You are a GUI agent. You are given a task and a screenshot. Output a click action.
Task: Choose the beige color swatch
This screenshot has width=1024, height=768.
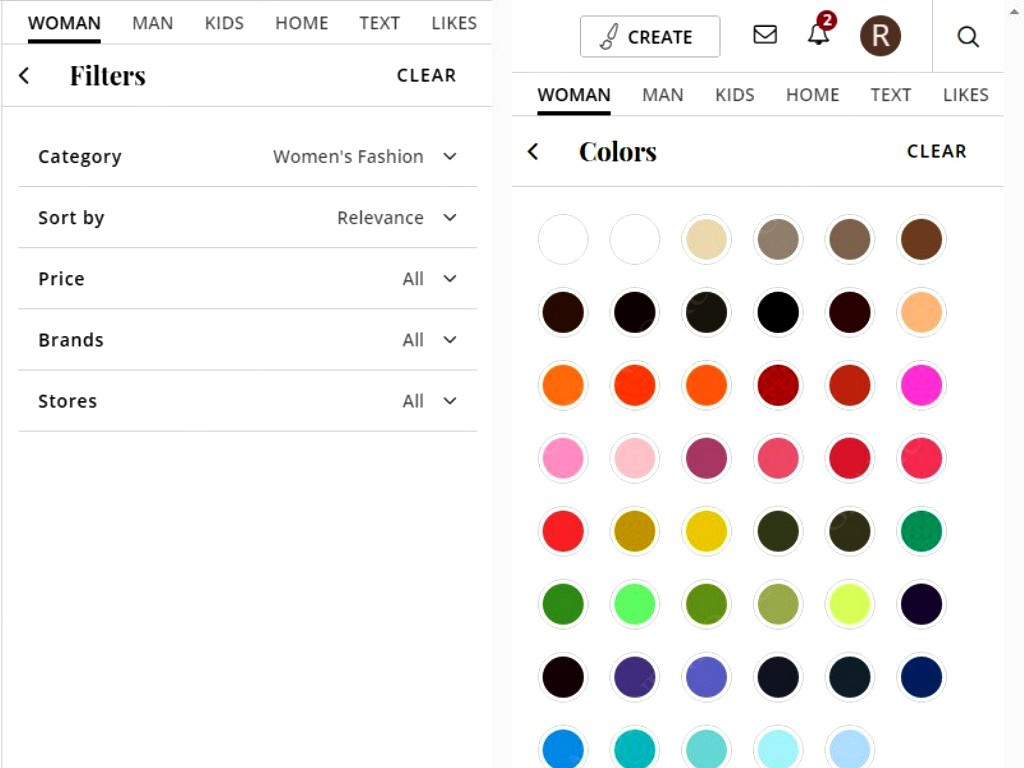[x=706, y=240]
